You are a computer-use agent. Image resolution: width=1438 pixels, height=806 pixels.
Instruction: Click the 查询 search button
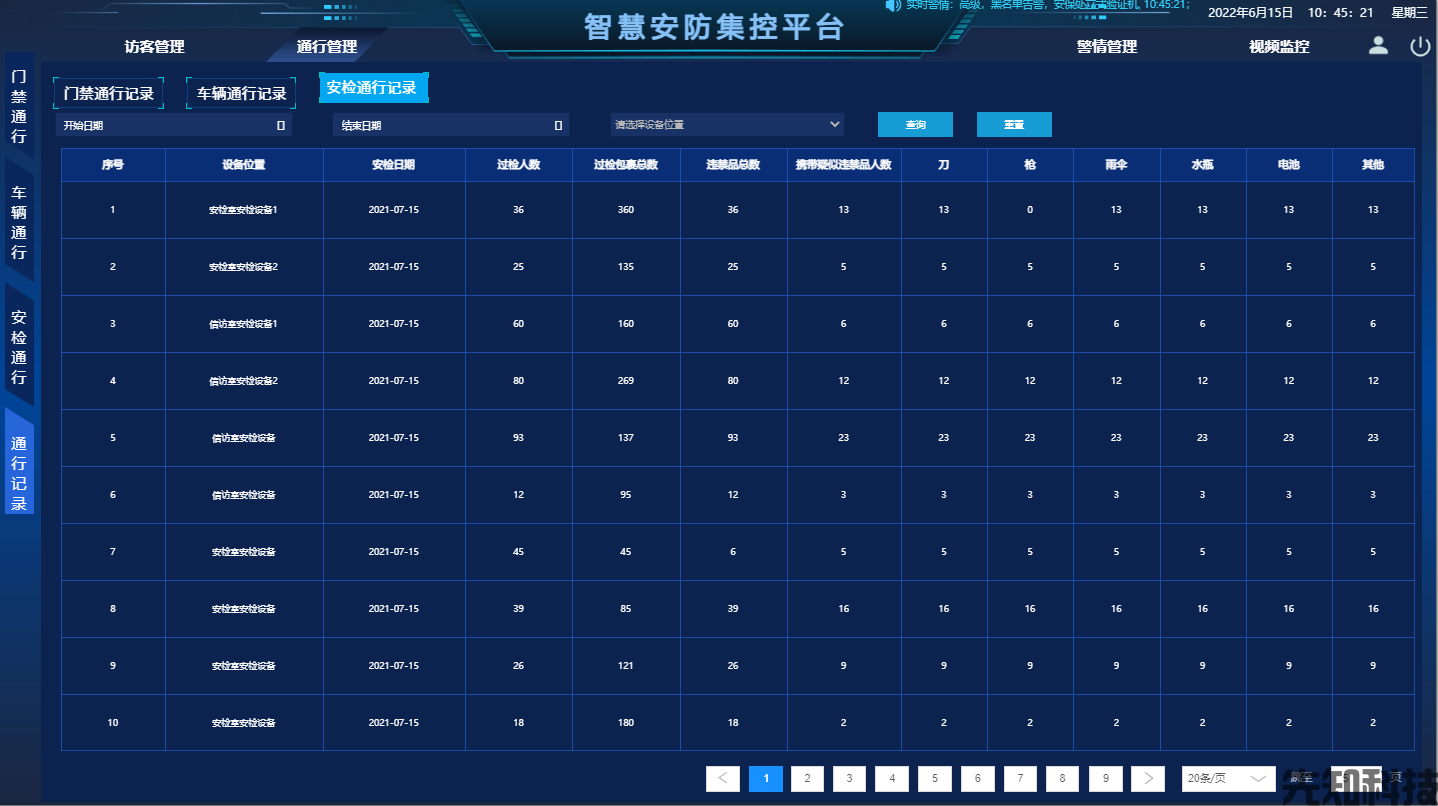[x=915, y=125]
